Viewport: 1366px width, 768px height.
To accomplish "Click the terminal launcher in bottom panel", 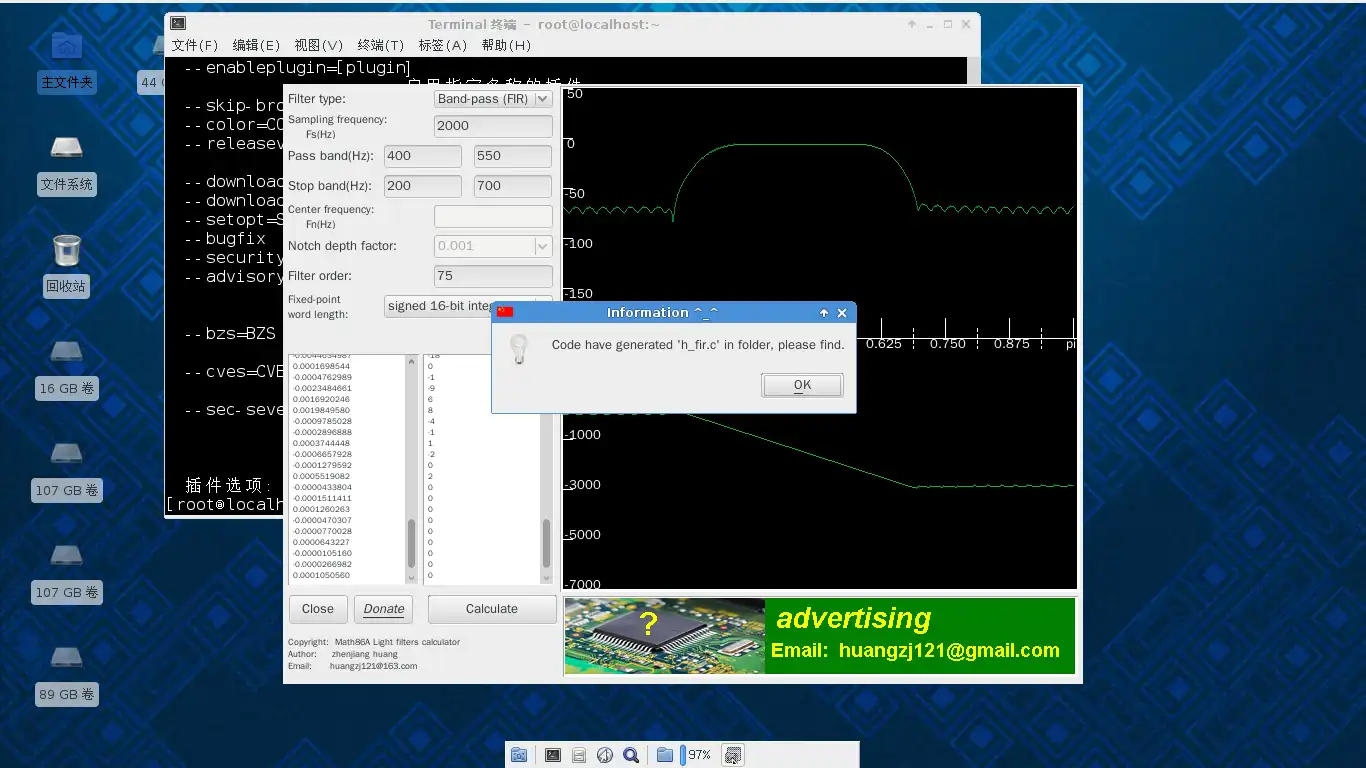I will pos(553,755).
